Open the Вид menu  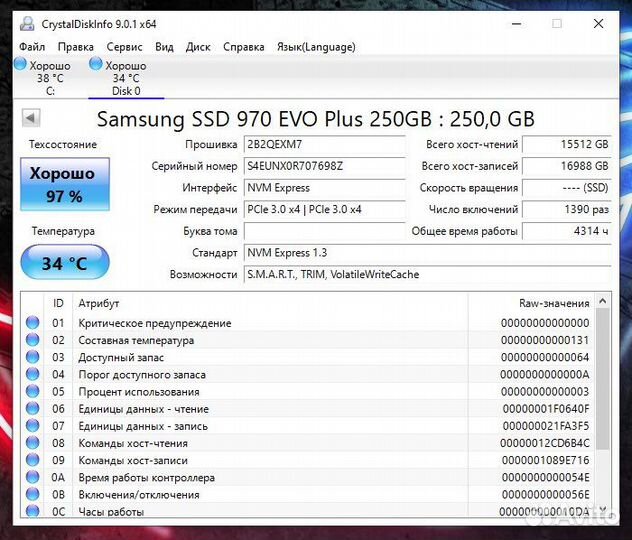point(164,47)
